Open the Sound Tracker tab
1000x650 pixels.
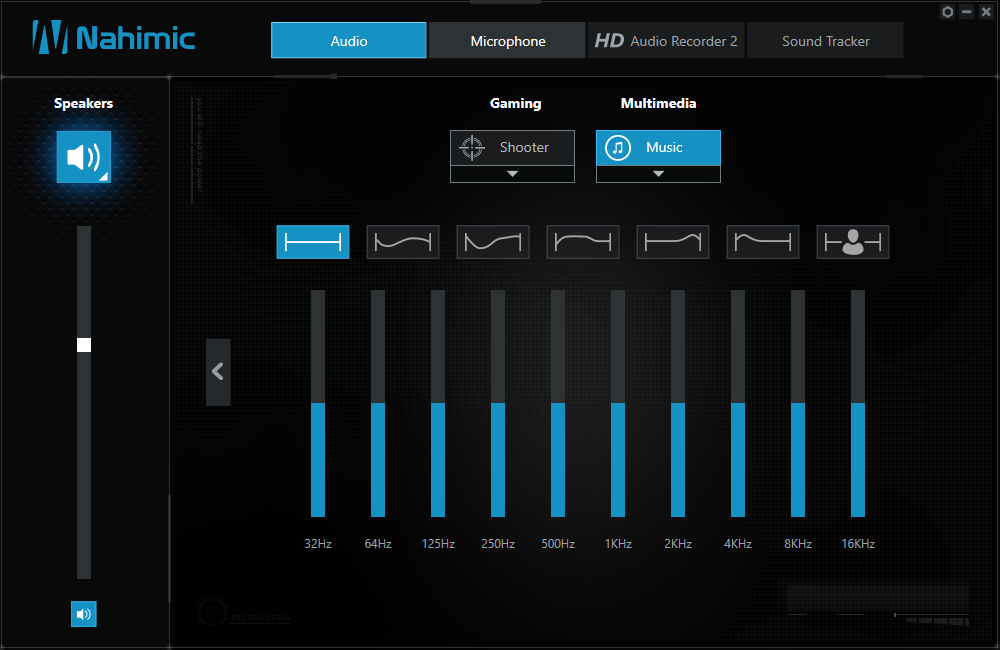pos(825,41)
